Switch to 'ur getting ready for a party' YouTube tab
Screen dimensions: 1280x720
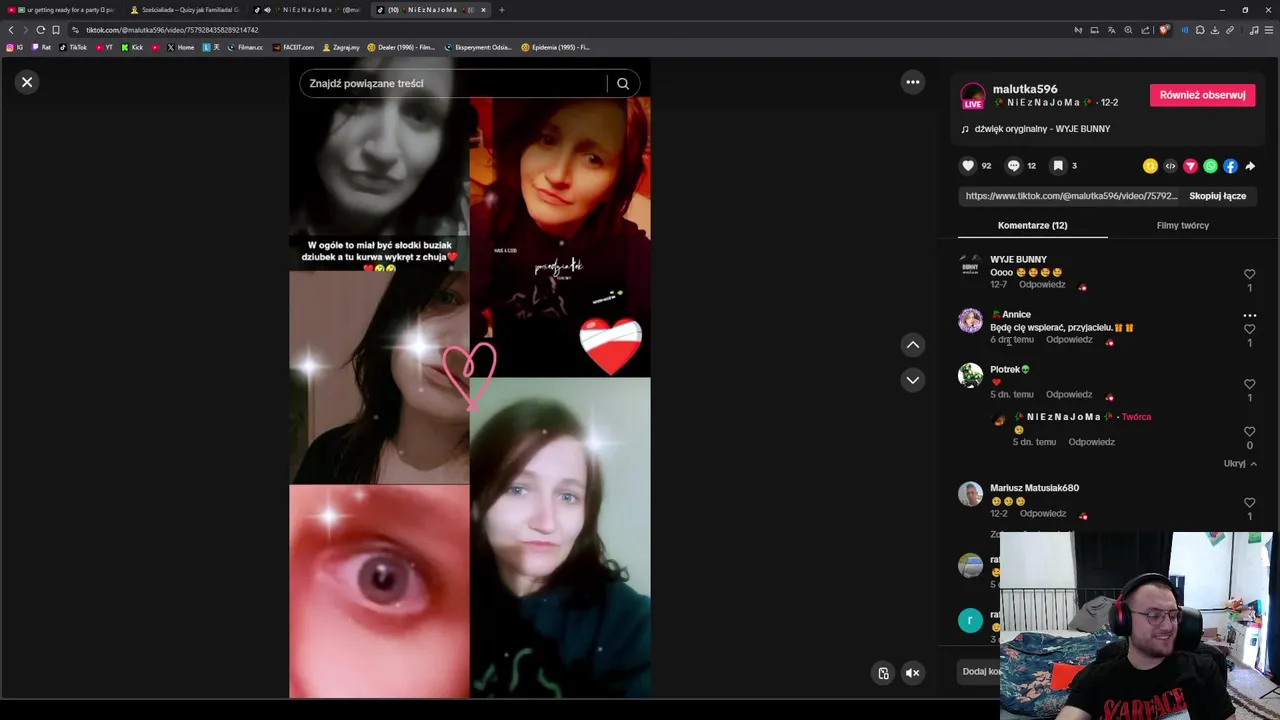[62, 10]
